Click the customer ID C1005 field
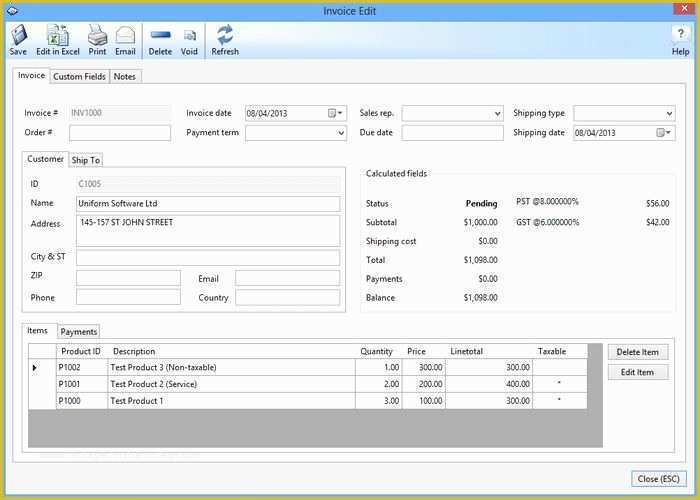The height and width of the screenshot is (500, 700). pos(208,184)
